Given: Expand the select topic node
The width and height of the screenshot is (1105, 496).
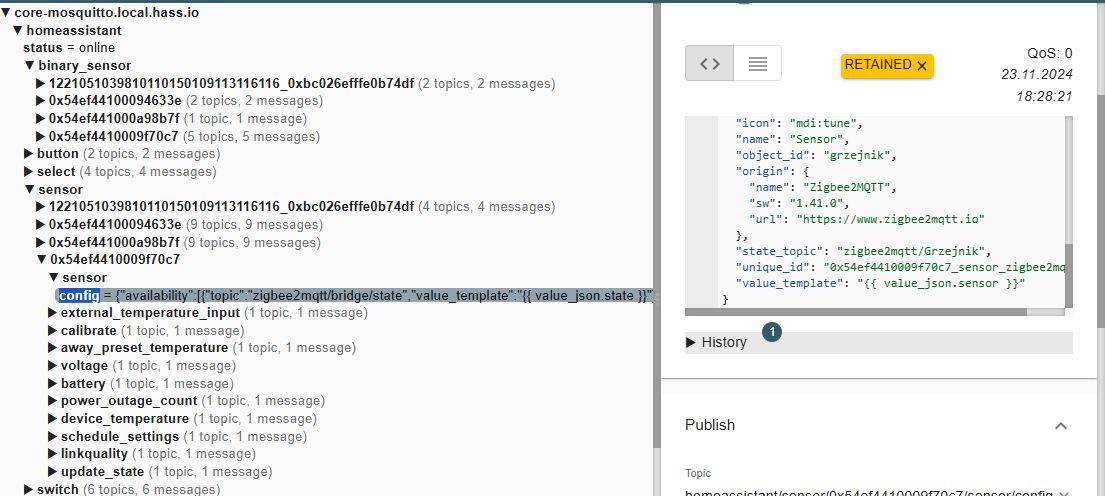Looking at the screenshot, I should point(29,171).
